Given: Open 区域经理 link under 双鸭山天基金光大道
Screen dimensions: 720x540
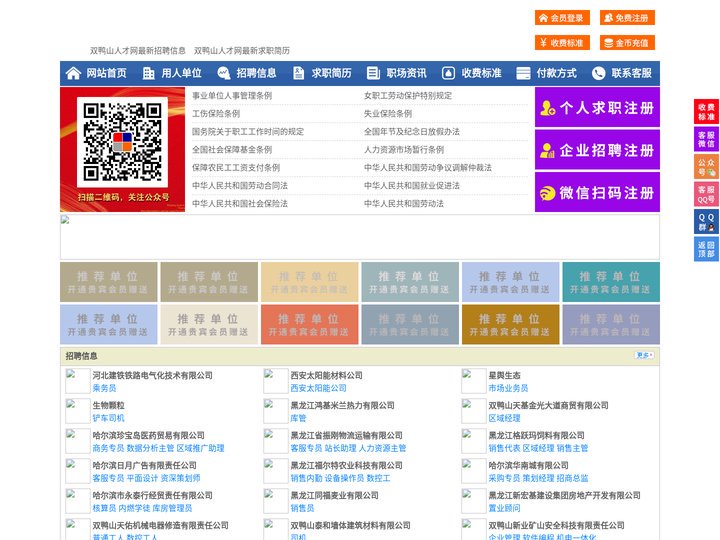Looking at the screenshot, I should pos(504,418).
